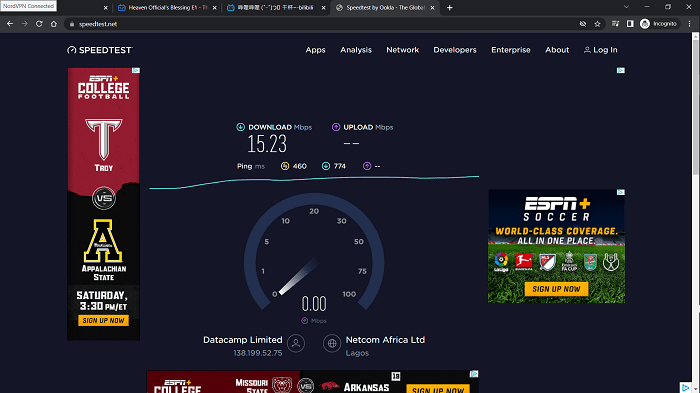Open the Network menu item
This screenshot has width=700, height=393.
(x=402, y=50)
